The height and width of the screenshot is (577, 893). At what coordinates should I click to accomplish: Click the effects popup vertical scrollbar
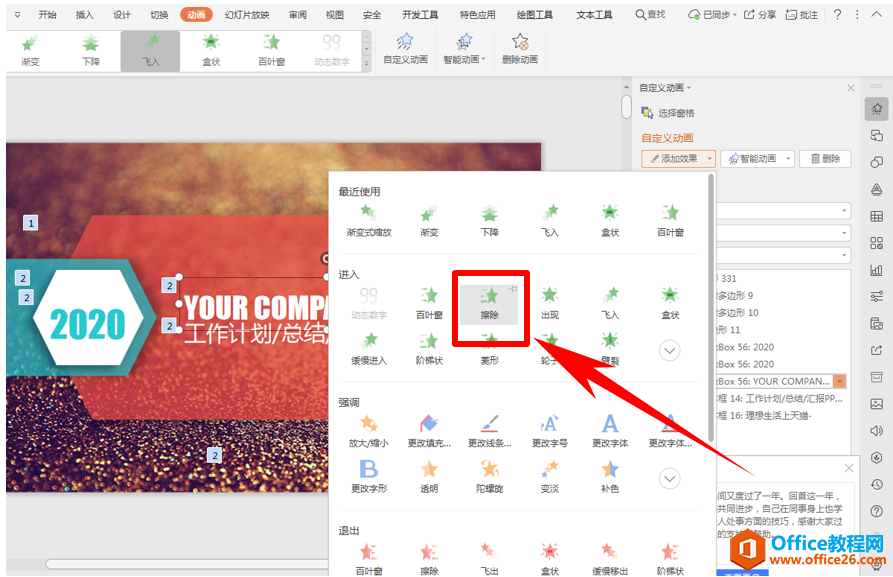tap(711, 308)
